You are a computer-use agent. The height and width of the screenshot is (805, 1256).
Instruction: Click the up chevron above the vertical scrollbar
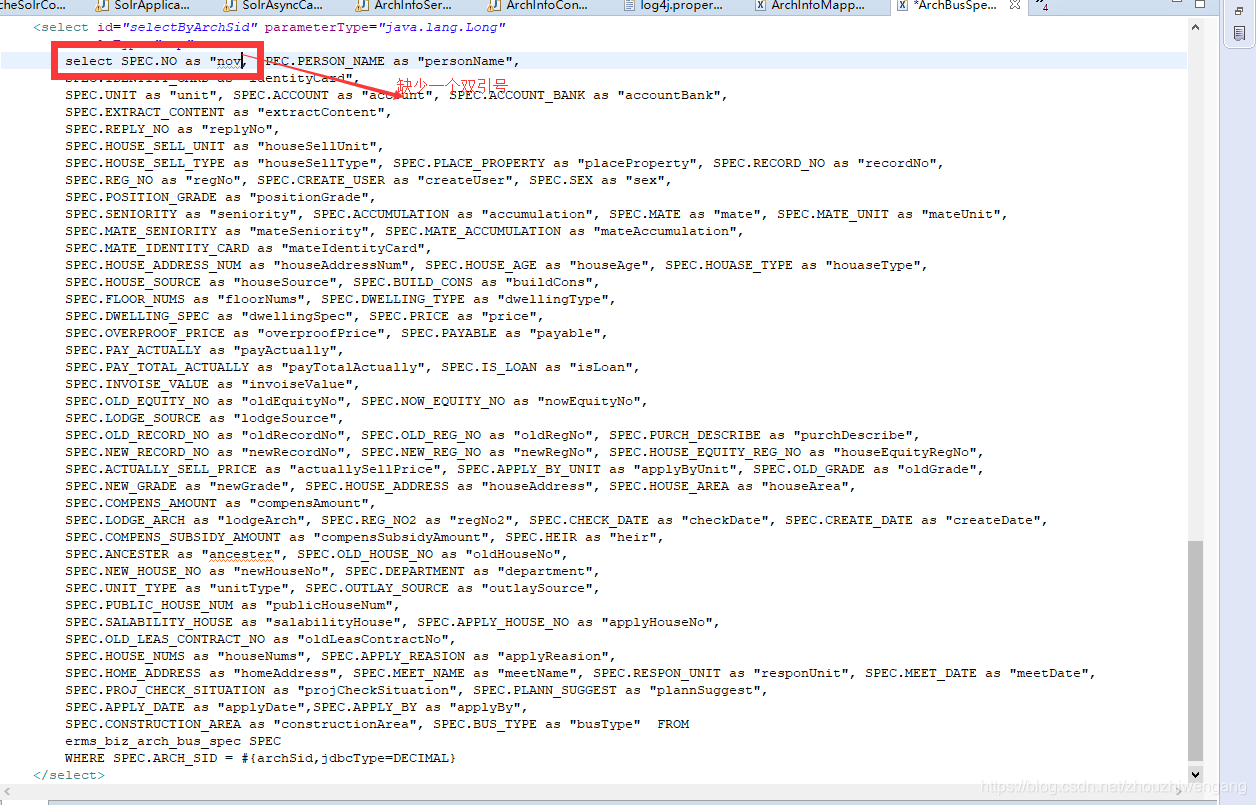(x=1195, y=28)
